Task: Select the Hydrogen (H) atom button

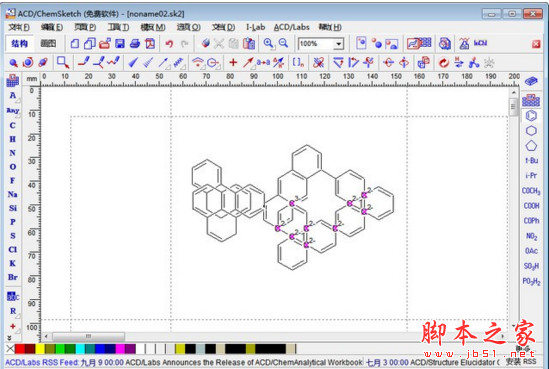Action: point(13,139)
